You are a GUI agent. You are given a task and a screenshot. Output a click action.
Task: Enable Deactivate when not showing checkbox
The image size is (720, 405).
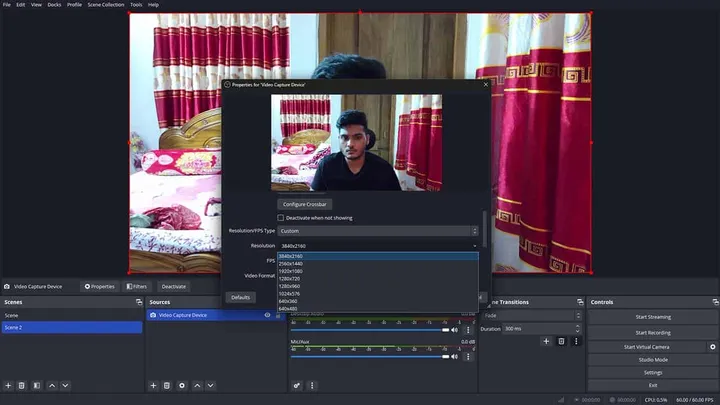tap(281, 217)
